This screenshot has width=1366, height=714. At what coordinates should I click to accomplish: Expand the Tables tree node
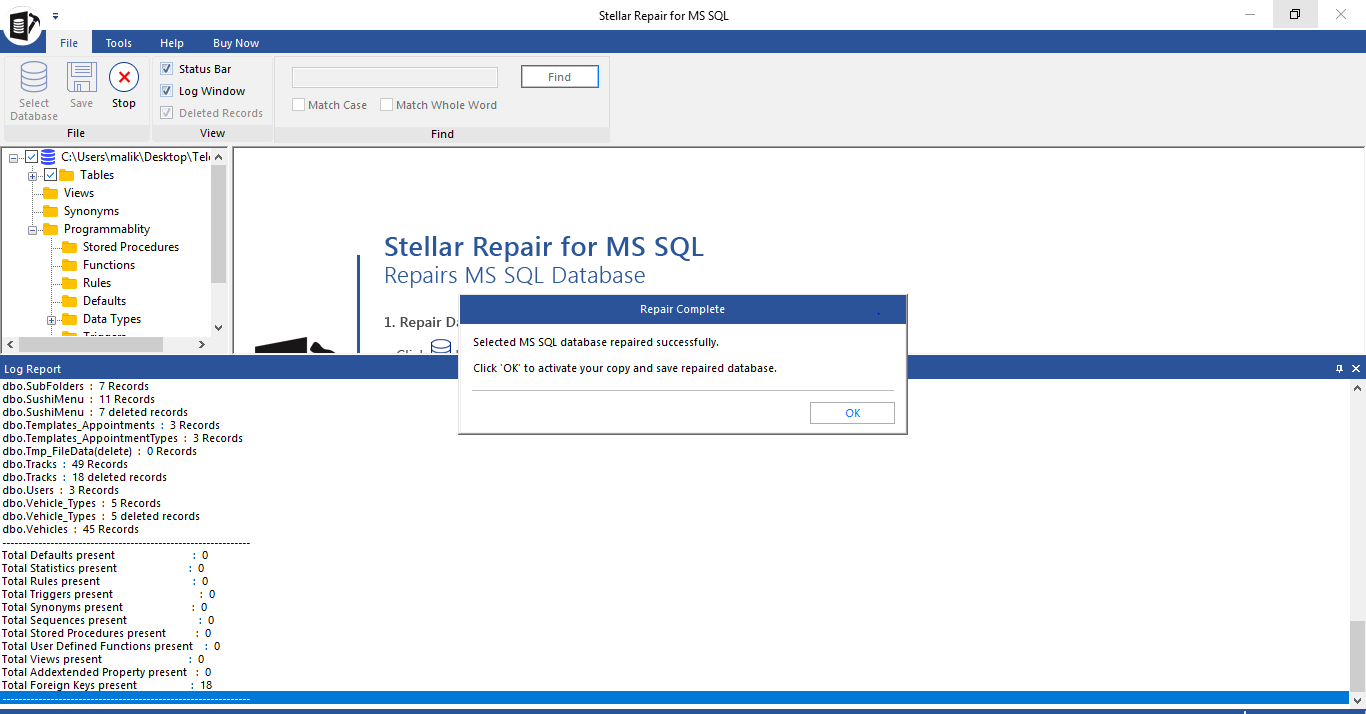point(33,175)
